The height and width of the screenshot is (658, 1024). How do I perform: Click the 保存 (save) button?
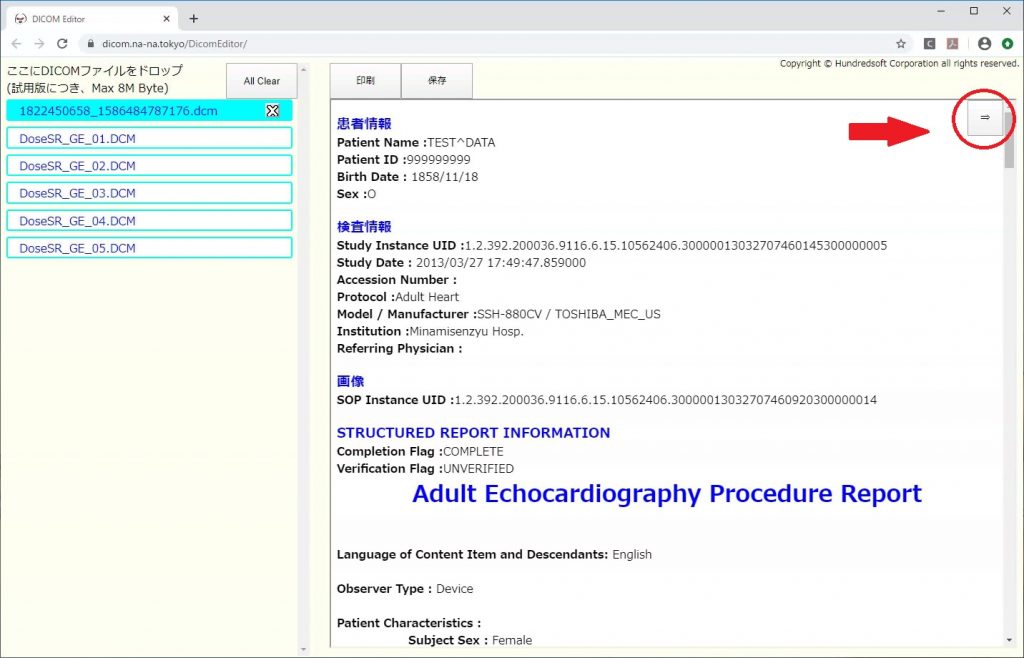(x=437, y=81)
